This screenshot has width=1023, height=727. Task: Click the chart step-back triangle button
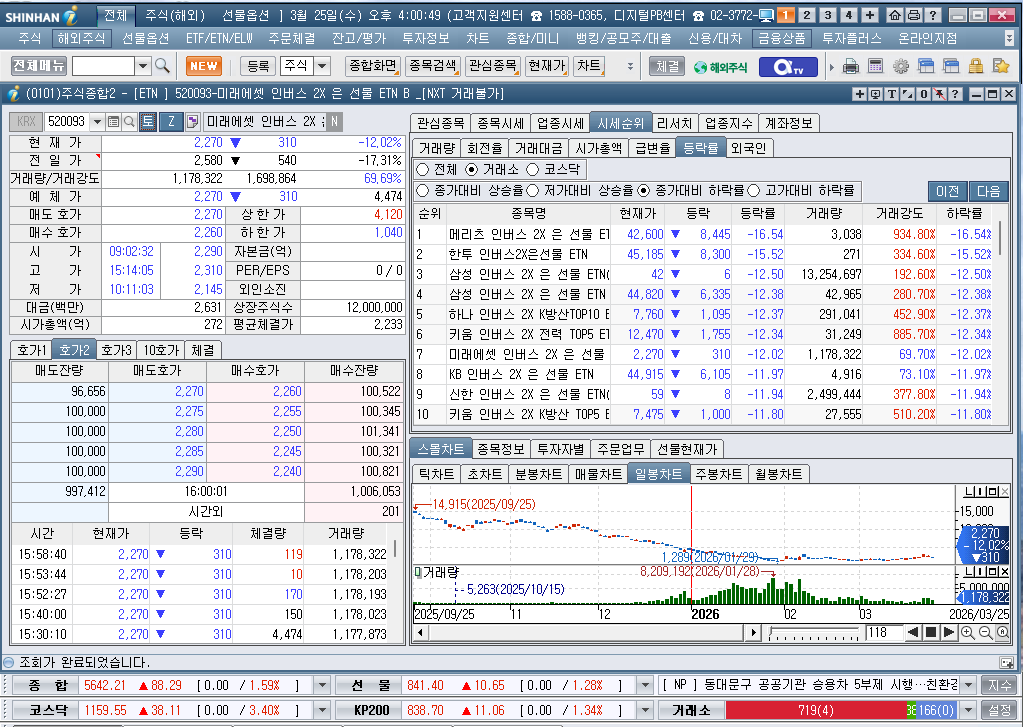pyautogui.click(x=913, y=632)
